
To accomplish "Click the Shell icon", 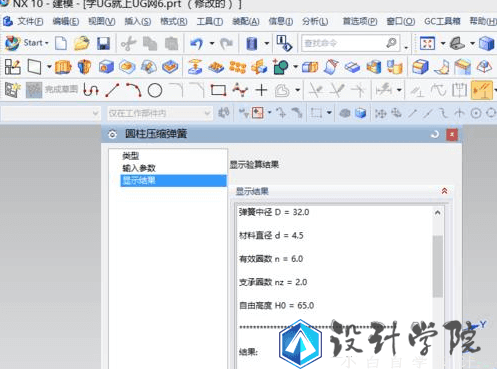I will click(374, 67).
